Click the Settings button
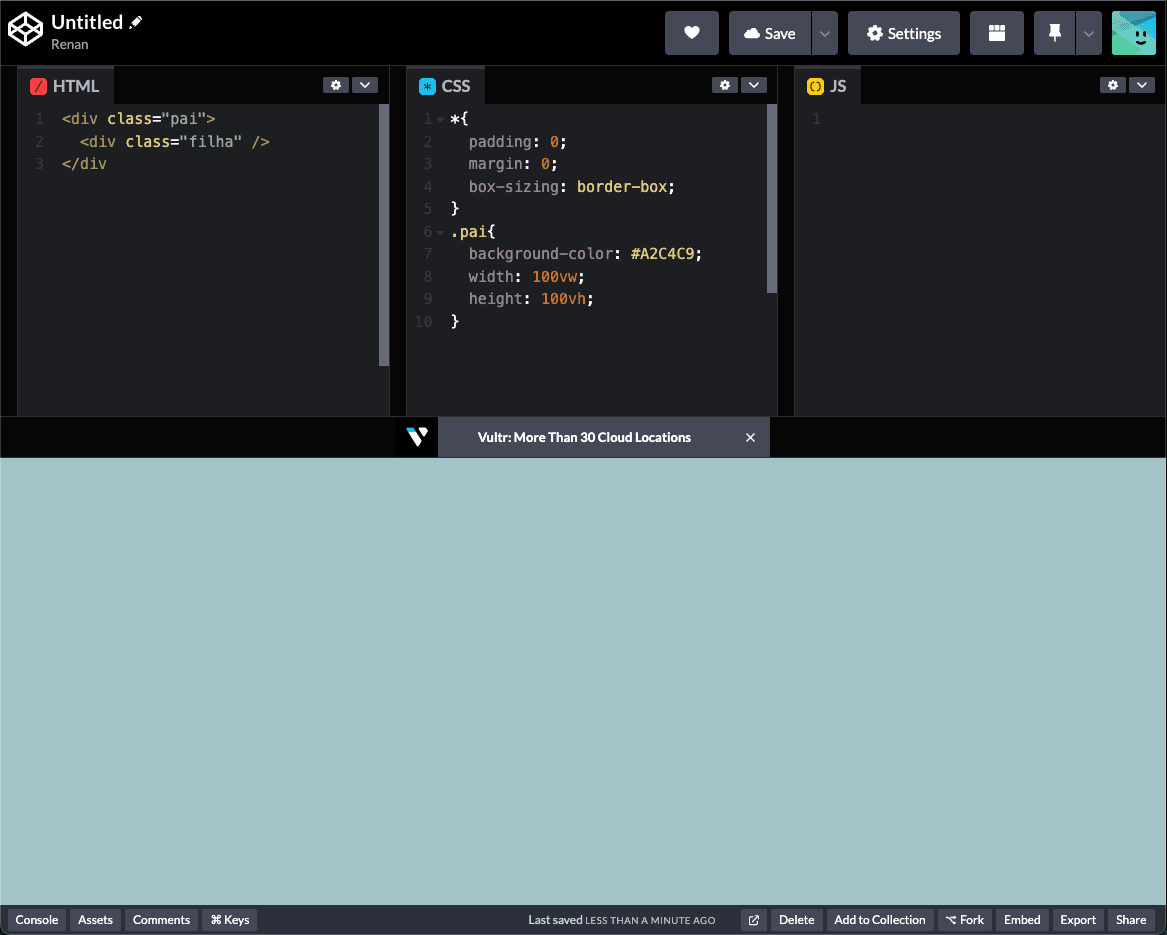 coord(903,33)
